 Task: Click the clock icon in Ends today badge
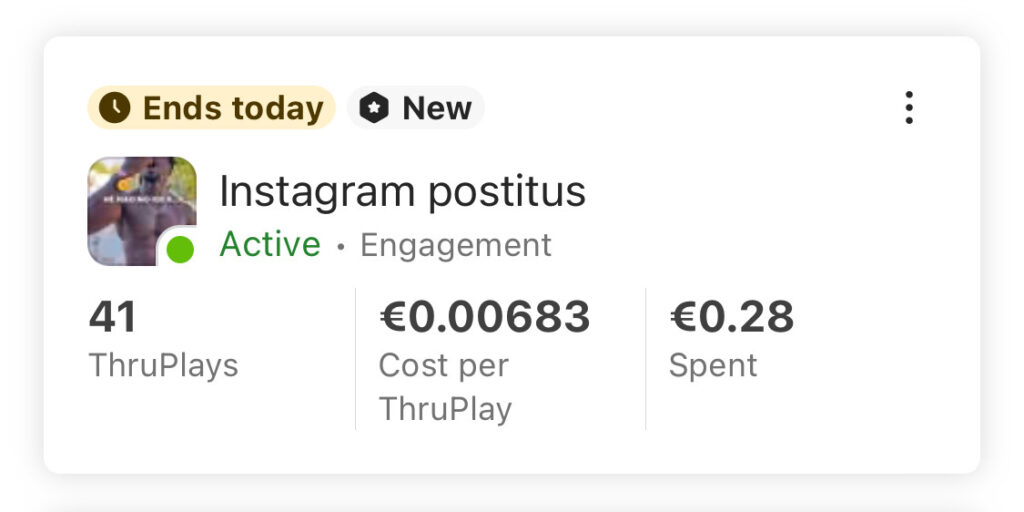pos(115,108)
